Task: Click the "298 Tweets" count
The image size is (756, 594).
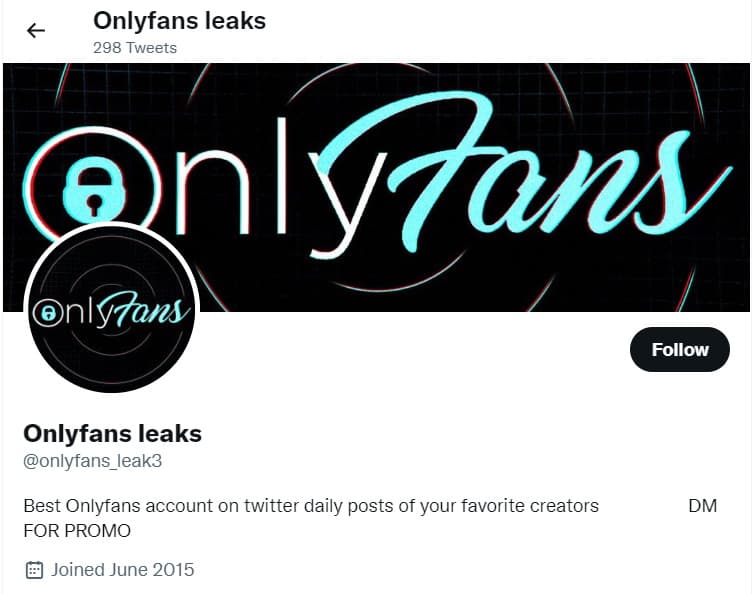Action: tap(134, 47)
